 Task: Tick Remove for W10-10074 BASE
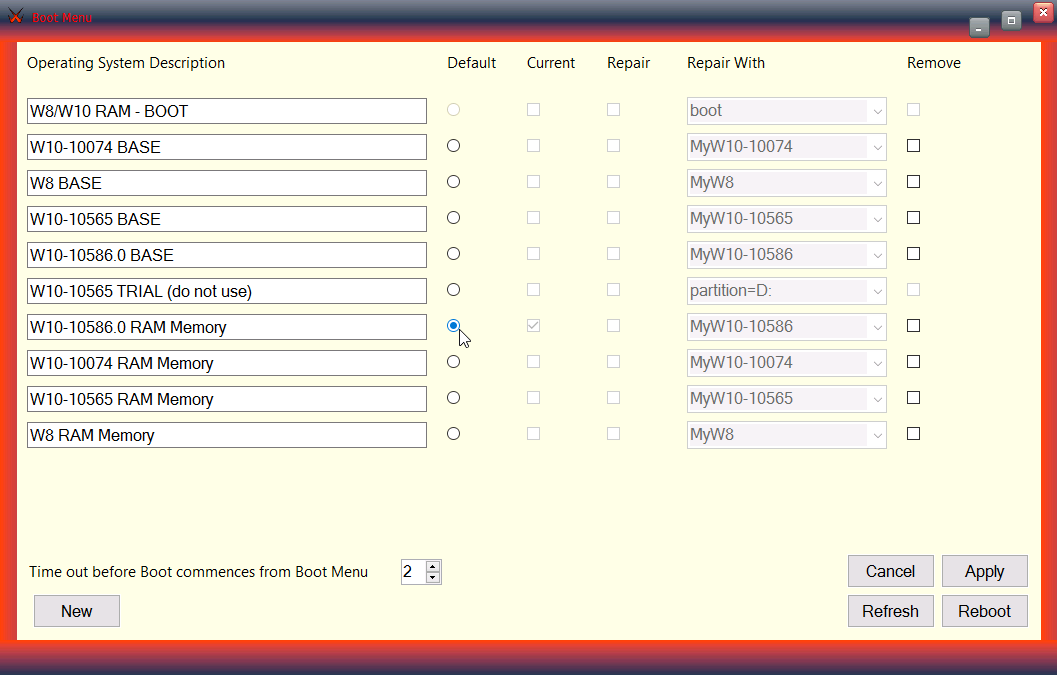click(x=913, y=146)
